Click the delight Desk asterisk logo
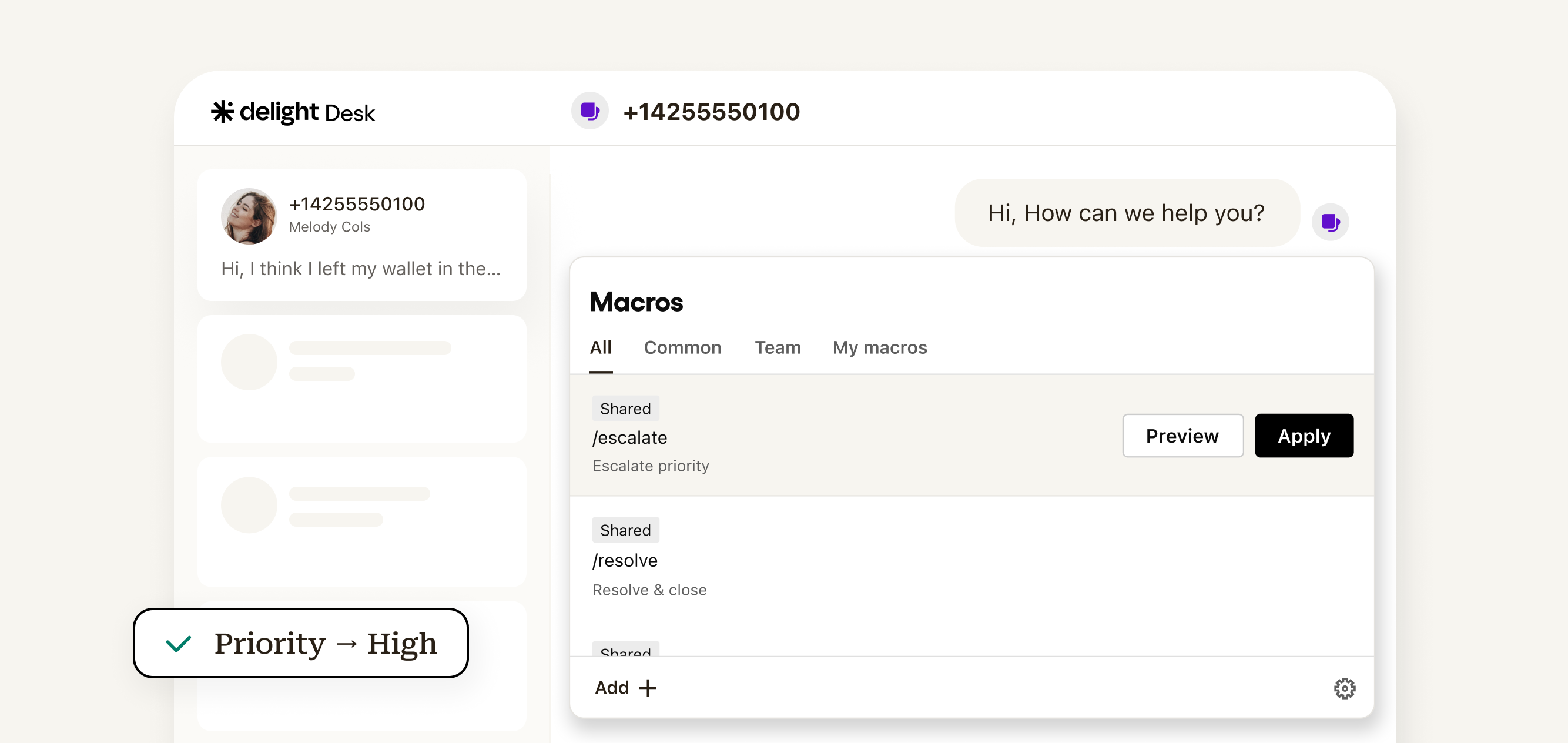1568x743 pixels. point(222,112)
